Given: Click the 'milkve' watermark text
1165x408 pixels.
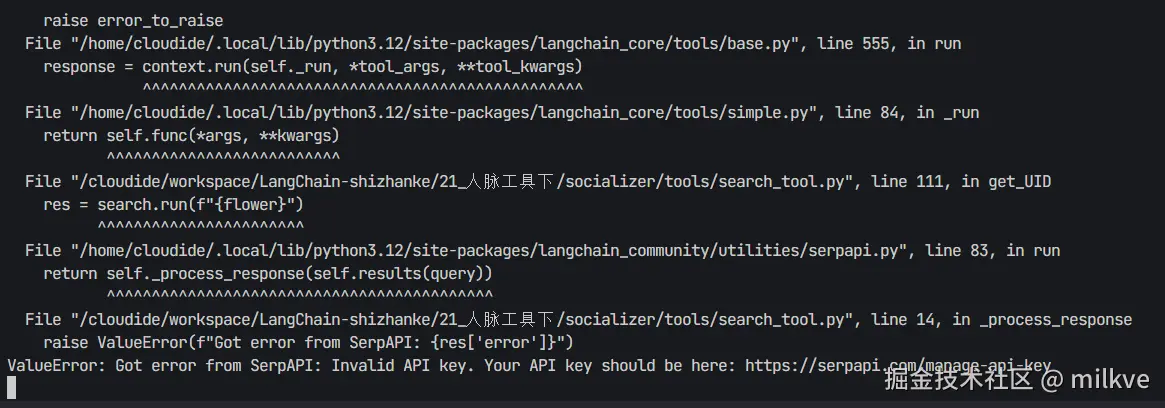Looking at the screenshot, I should coord(1109,380).
